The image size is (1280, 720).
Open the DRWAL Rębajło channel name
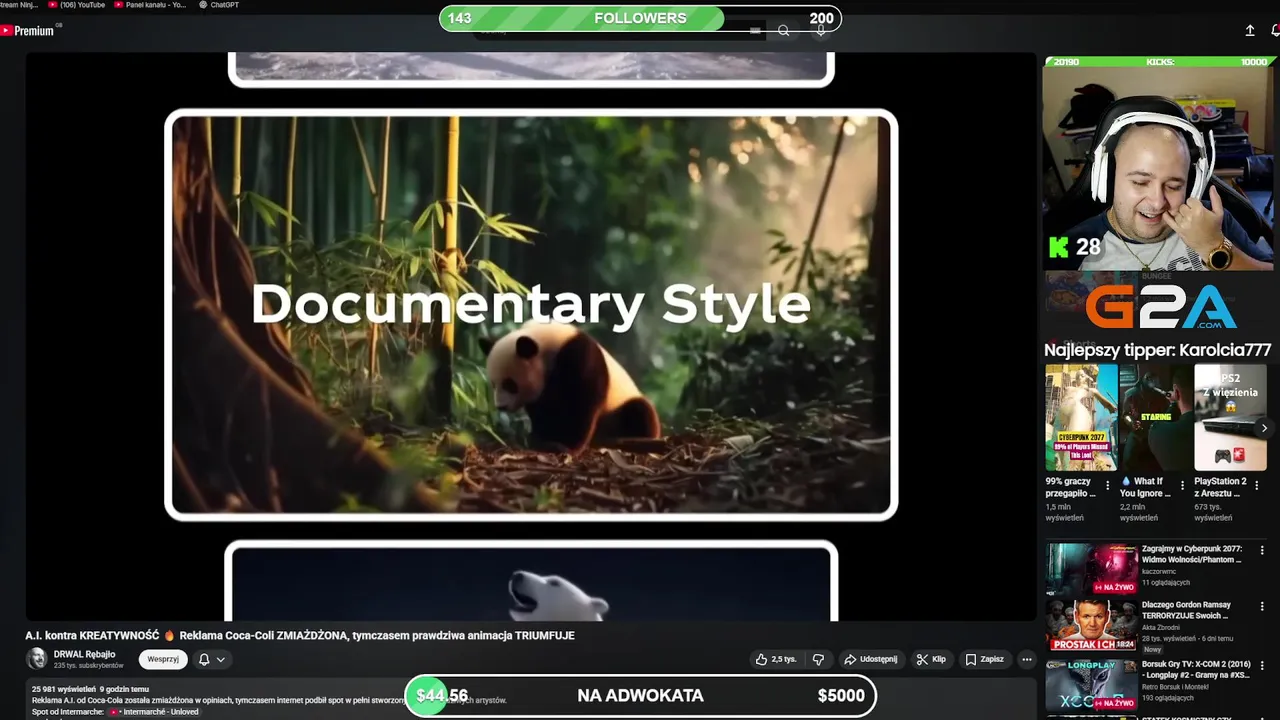(84, 654)
